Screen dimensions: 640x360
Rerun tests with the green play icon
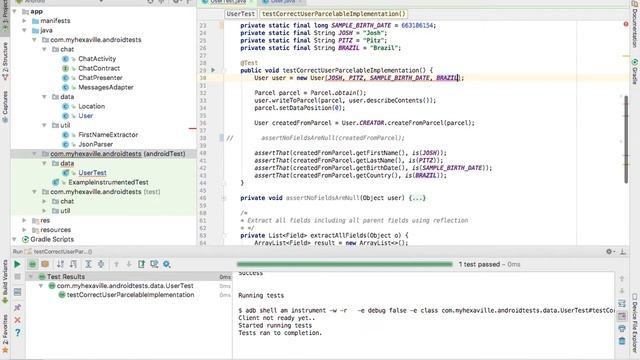[17, 264]
